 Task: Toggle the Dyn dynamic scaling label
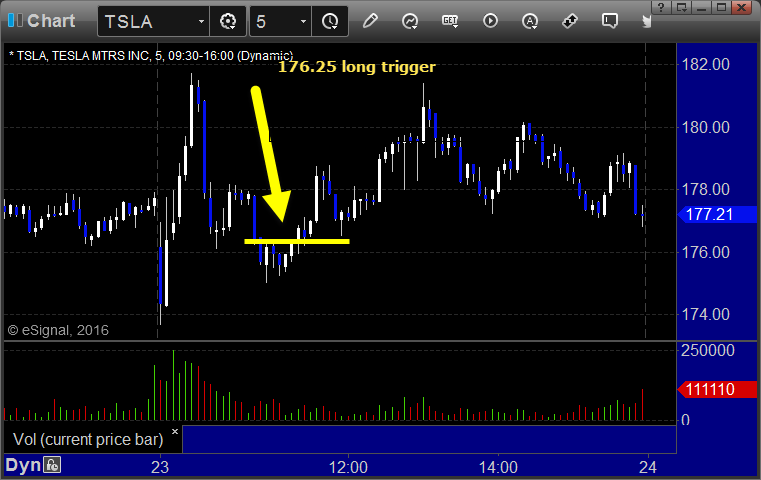click(x=23, y=465)
